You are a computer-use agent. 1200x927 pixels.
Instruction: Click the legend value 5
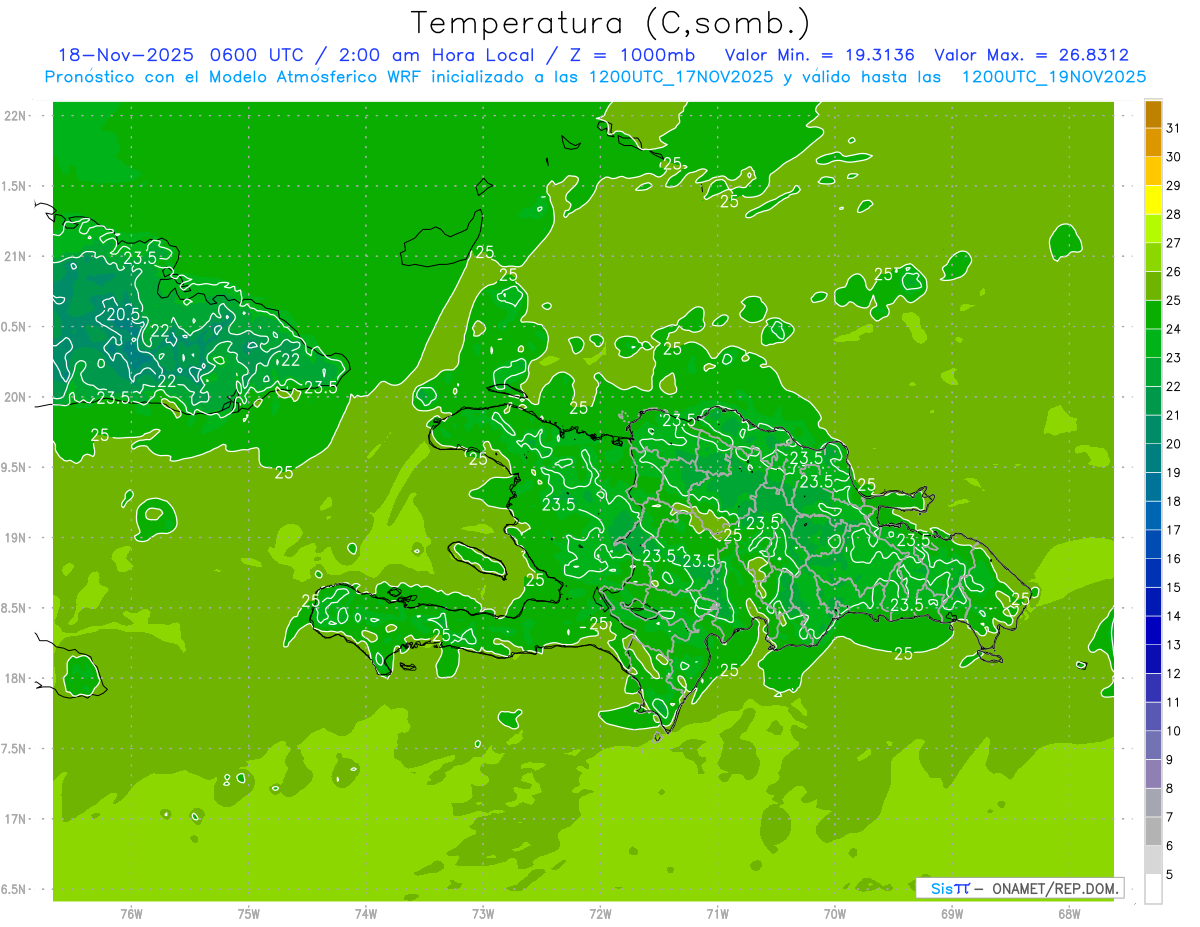point(1170,875)
